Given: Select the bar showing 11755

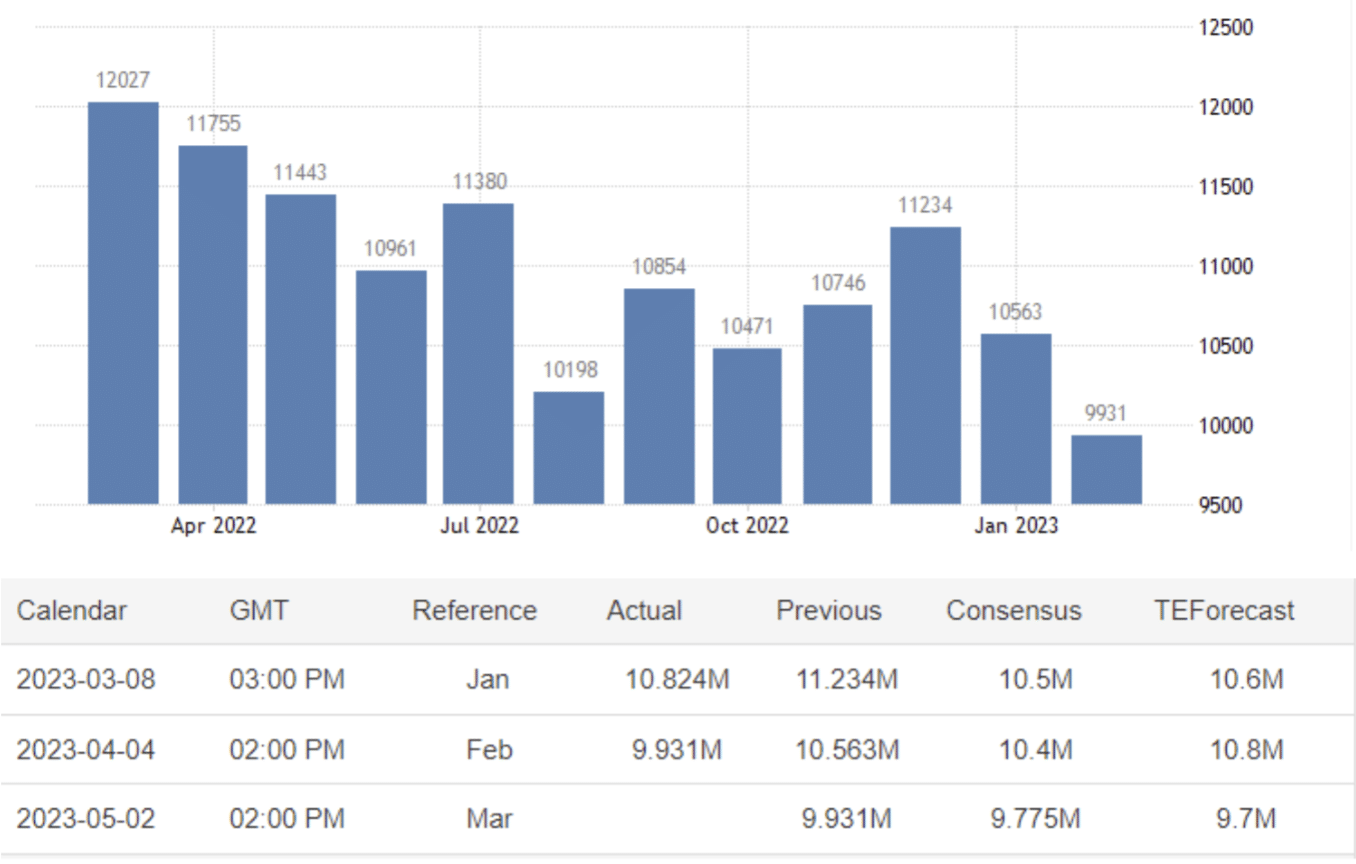Looking at the screenshot, I should [213, 324].
